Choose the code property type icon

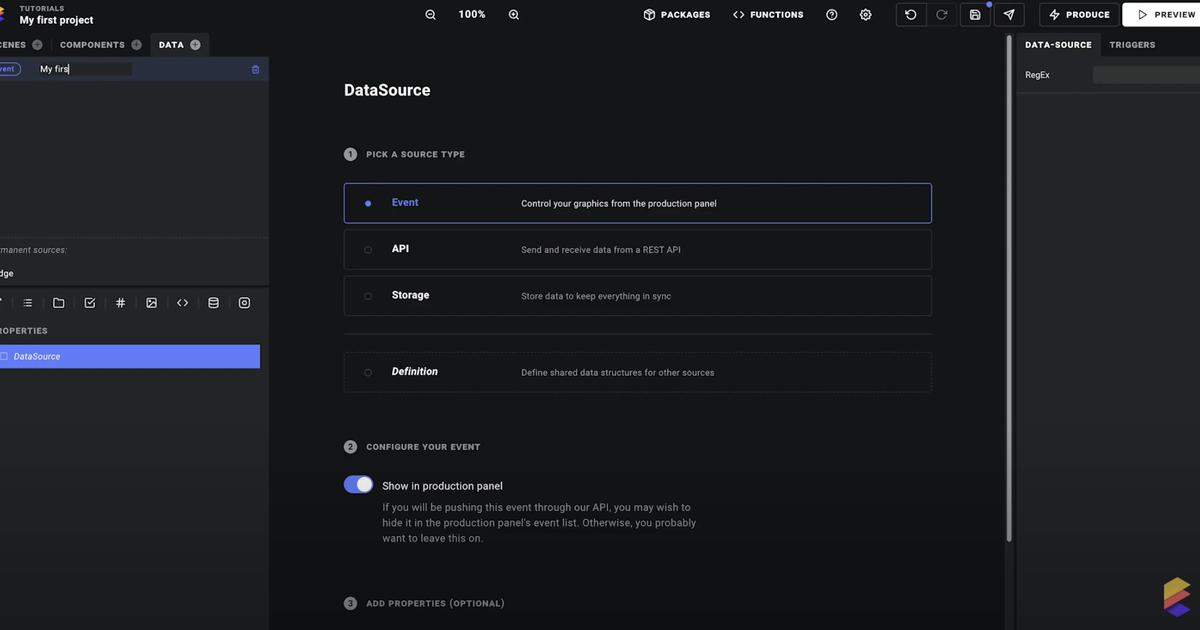click(182, 302)
